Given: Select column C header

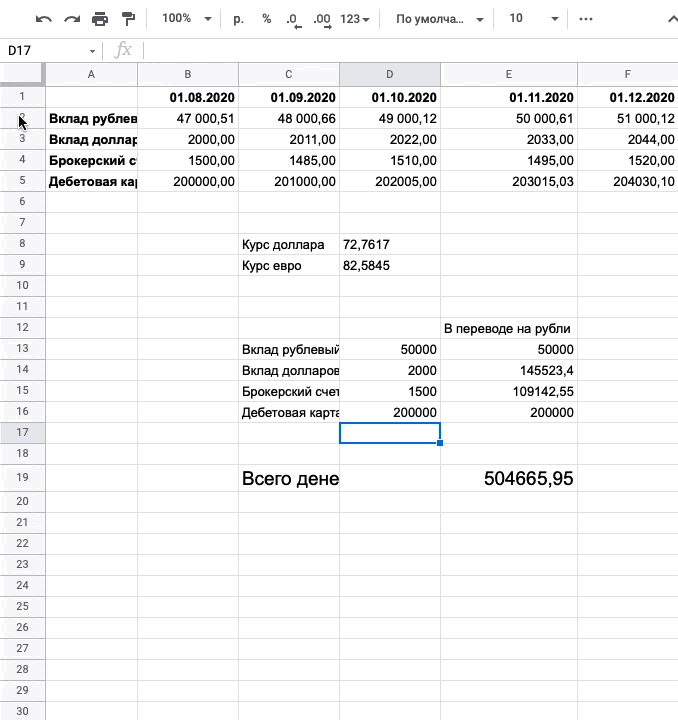Looking at the screenshot, I should [x=289, y=74].
